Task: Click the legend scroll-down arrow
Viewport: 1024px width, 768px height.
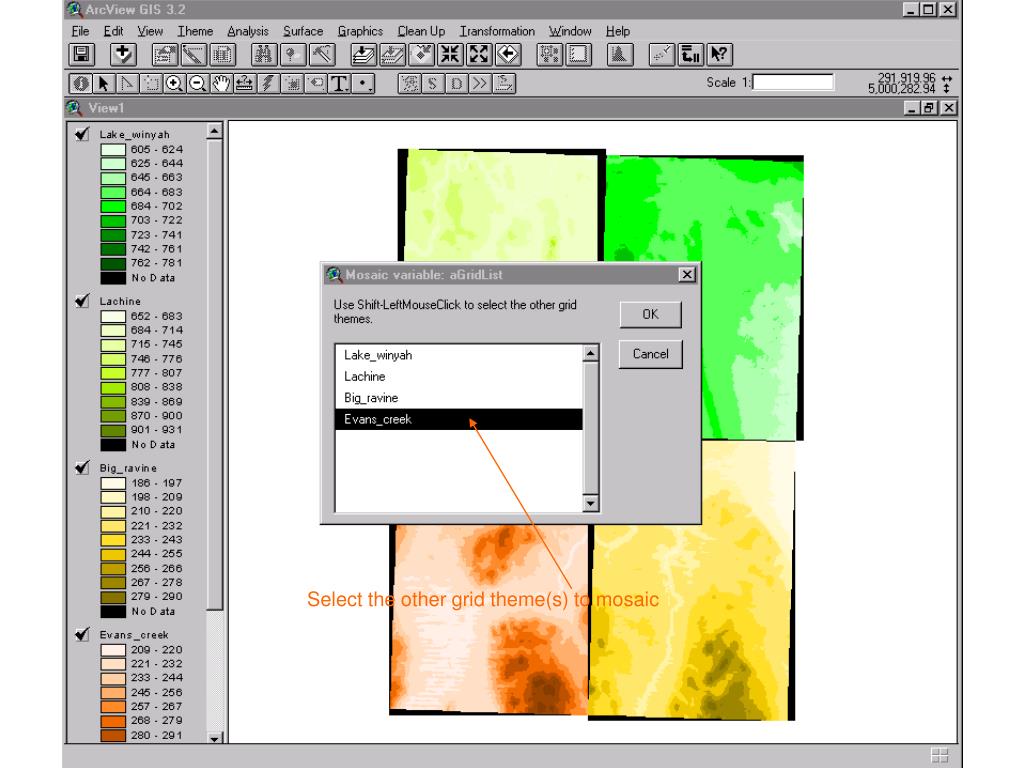Action: 214,738
